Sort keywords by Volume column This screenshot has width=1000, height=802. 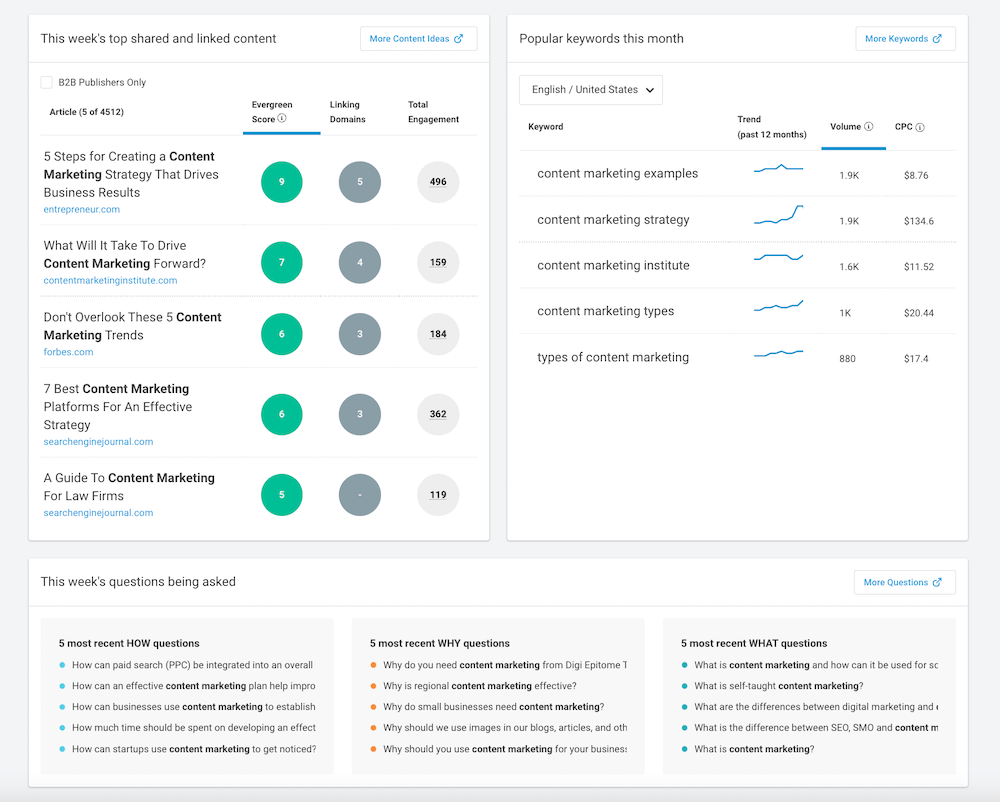pyautogui.click(x=845, y=127)
